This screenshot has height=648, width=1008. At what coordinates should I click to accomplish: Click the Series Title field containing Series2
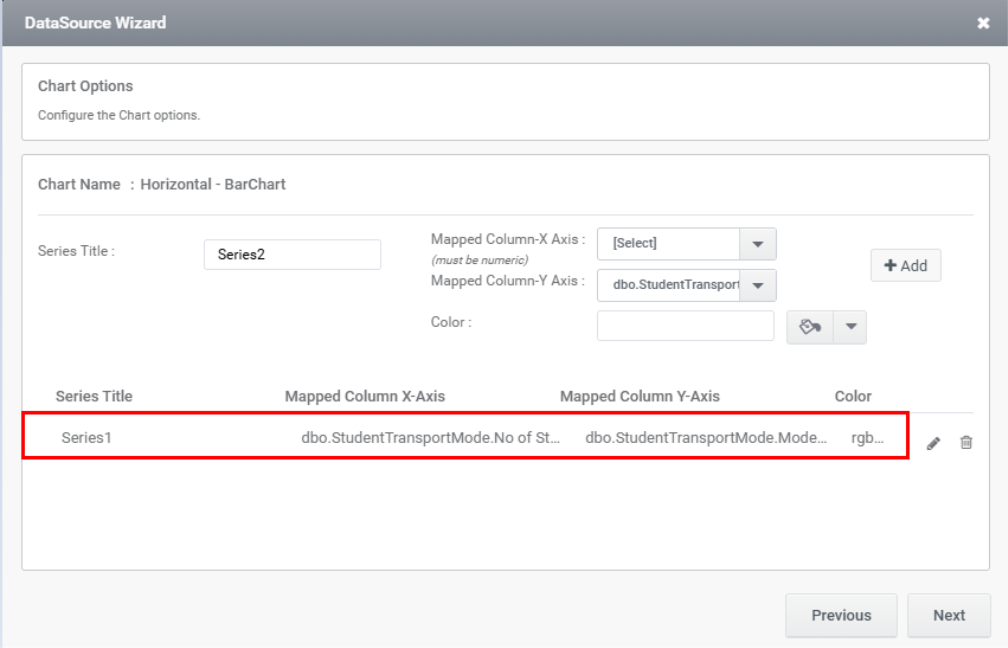[292, 255]
